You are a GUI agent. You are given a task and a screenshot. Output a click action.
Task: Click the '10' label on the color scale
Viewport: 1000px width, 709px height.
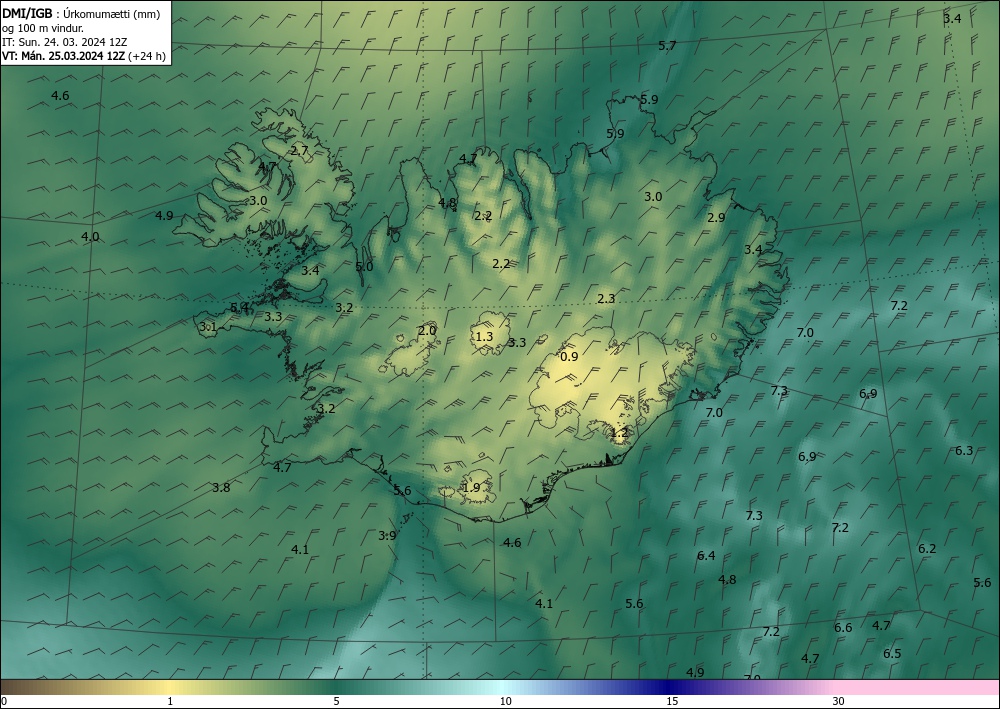(506, 701)
